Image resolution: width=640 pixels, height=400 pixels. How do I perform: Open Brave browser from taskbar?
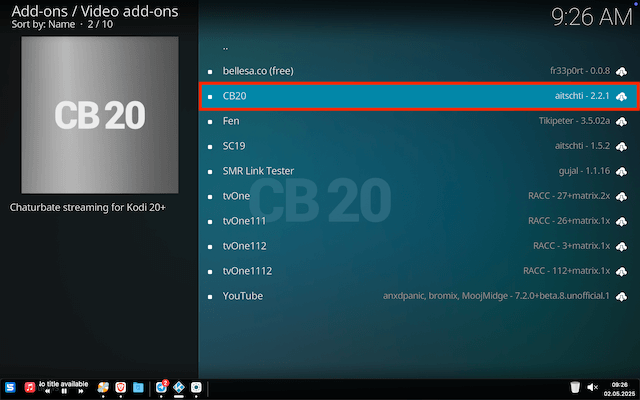coord(120,387)
